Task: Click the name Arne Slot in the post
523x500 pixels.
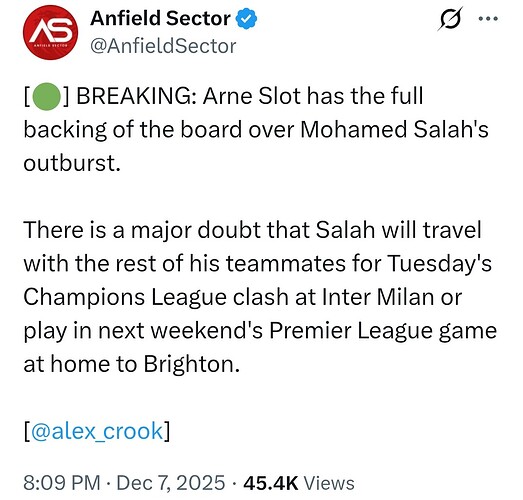Action: click(x=252, y=96)
